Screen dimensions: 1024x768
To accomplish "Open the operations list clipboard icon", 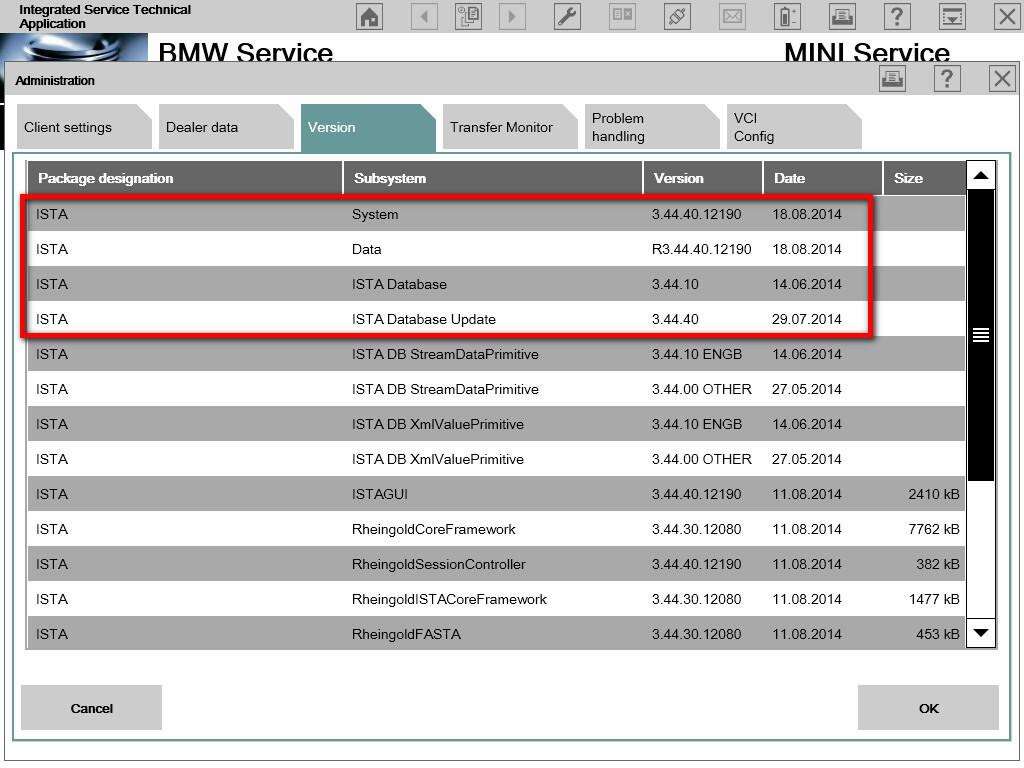I will pyautogui.click(x=468, y=16).
